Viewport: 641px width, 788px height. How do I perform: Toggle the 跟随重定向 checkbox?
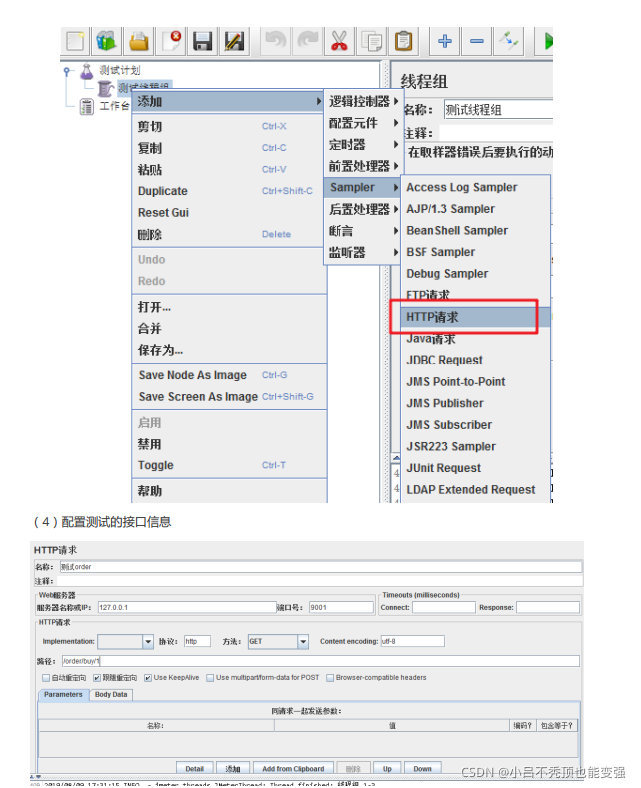[97, 678]
